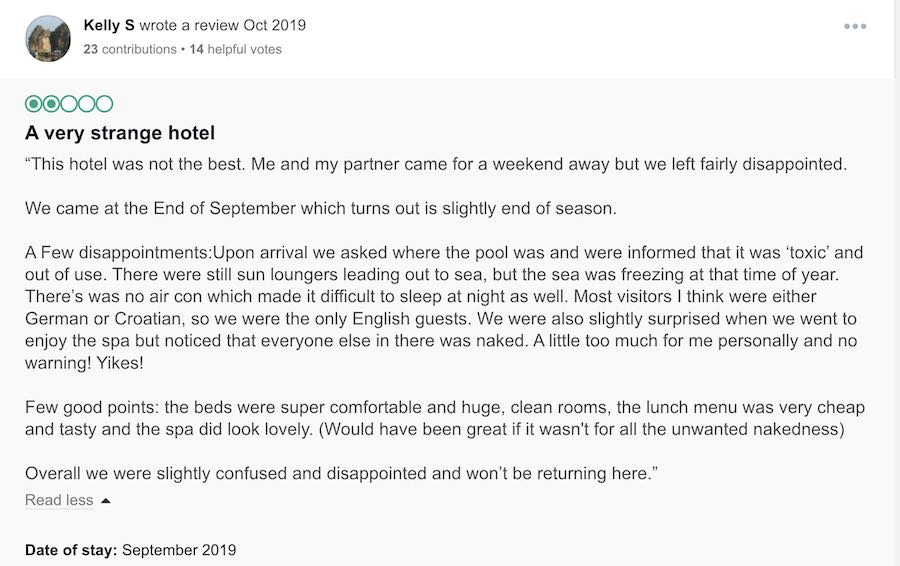Collapse review using the up arrow
This screenshot has width=900, height=566.
point(106,501)
